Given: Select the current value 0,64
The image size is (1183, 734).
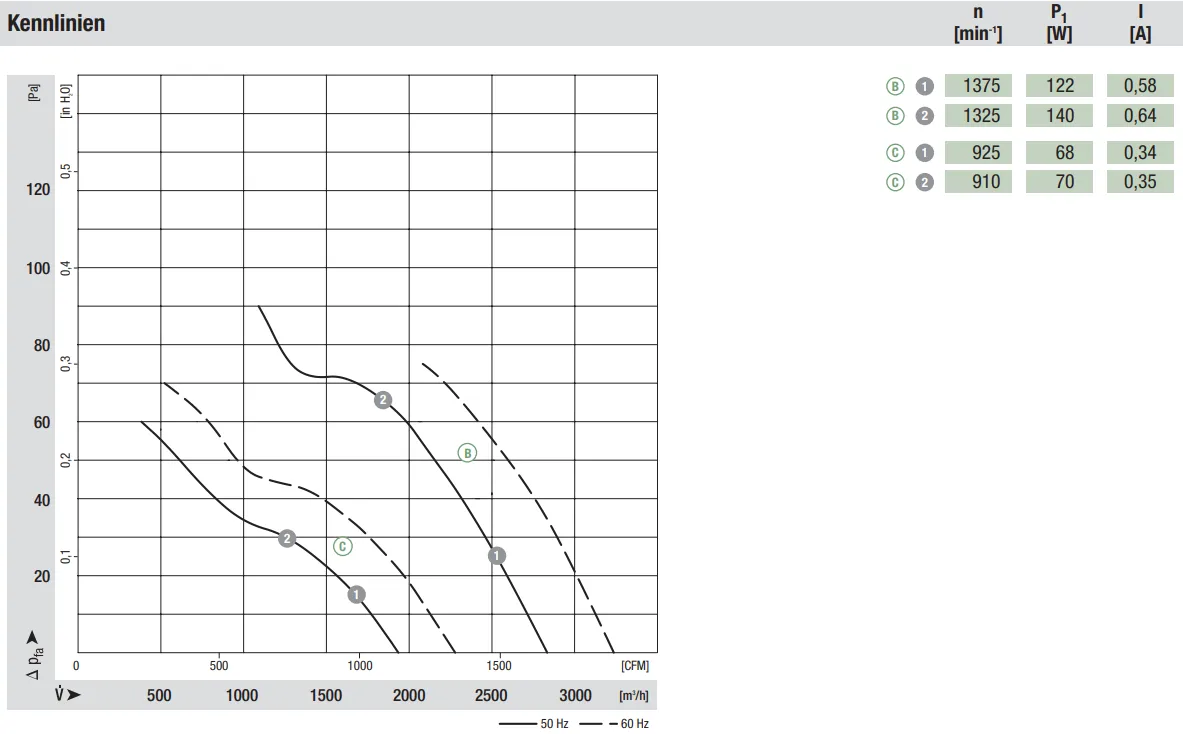Looking at the screenshot, I should pos(1140,115).
